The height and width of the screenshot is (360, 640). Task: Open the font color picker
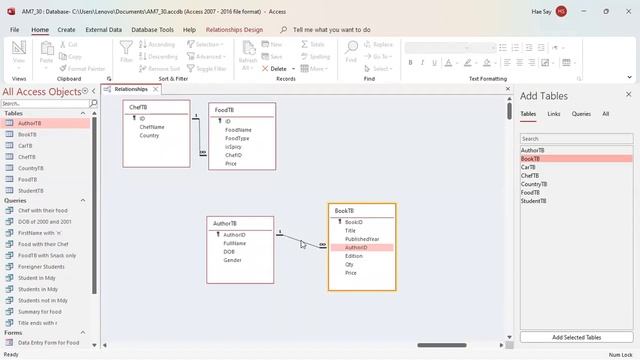pos(457,62)
